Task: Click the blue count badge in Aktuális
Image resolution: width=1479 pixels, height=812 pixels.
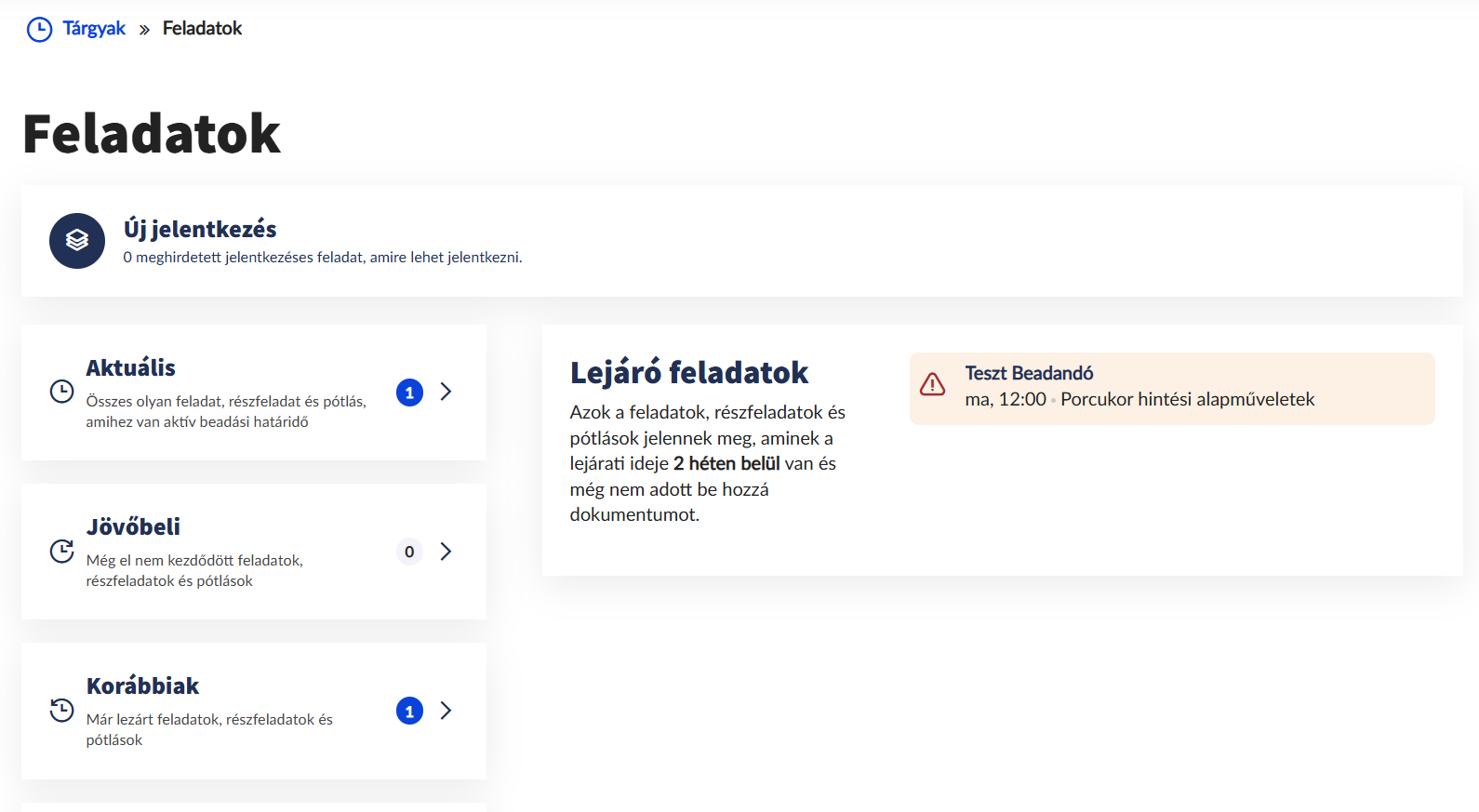Action: [x=409, y=393]
